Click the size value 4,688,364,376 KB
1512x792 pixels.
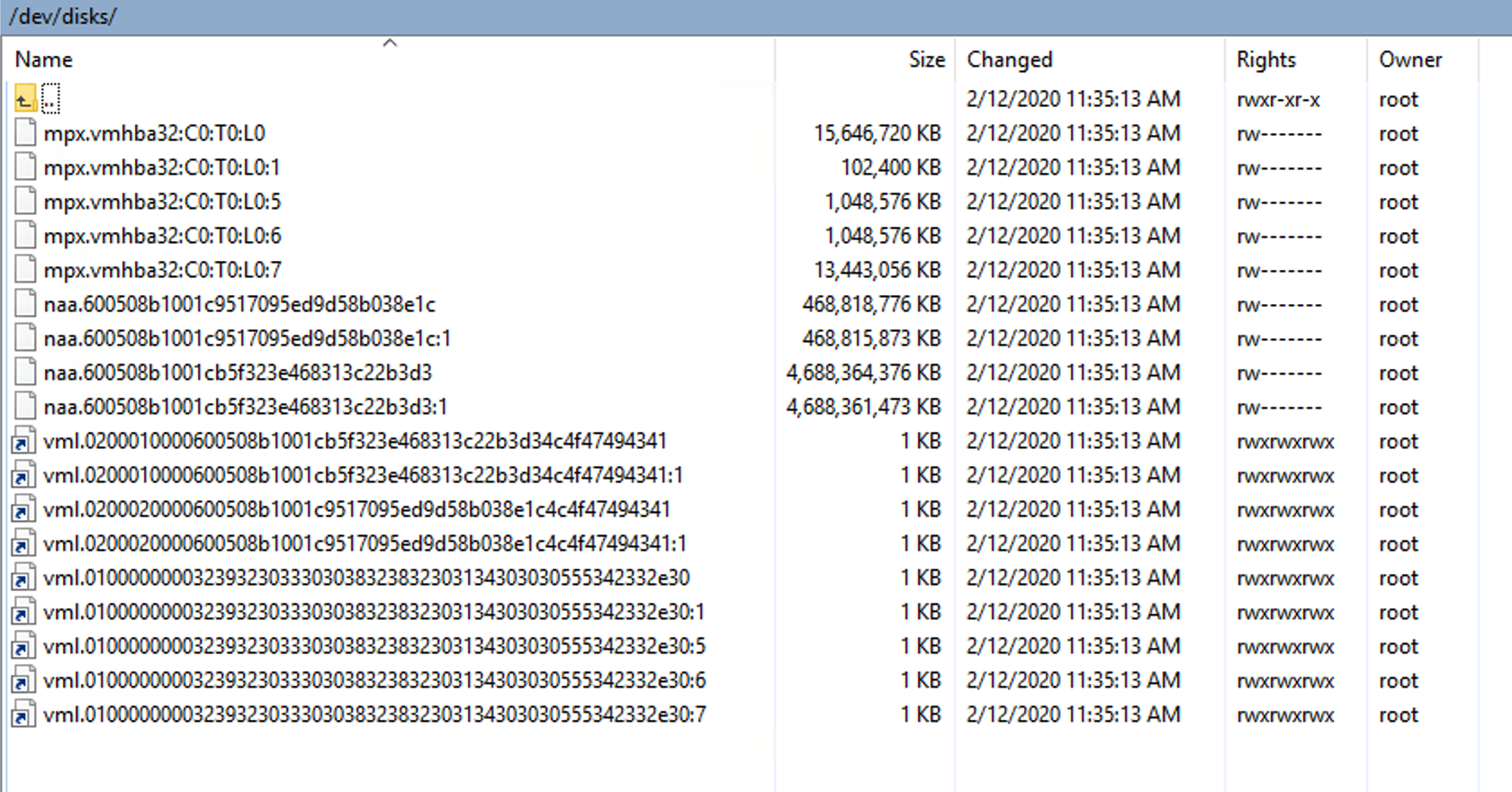pyautogui.click(x=863, y=373)
